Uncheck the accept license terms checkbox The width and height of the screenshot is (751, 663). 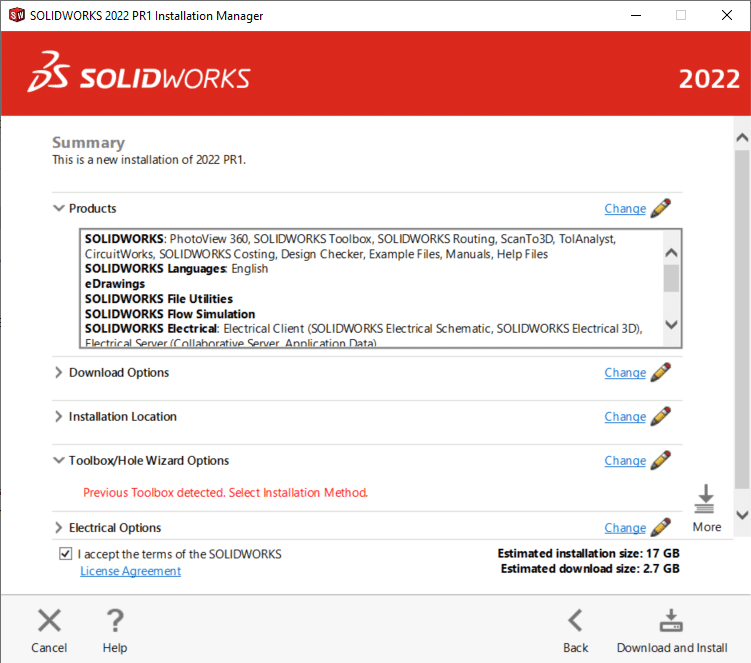[x=66, y=554]
